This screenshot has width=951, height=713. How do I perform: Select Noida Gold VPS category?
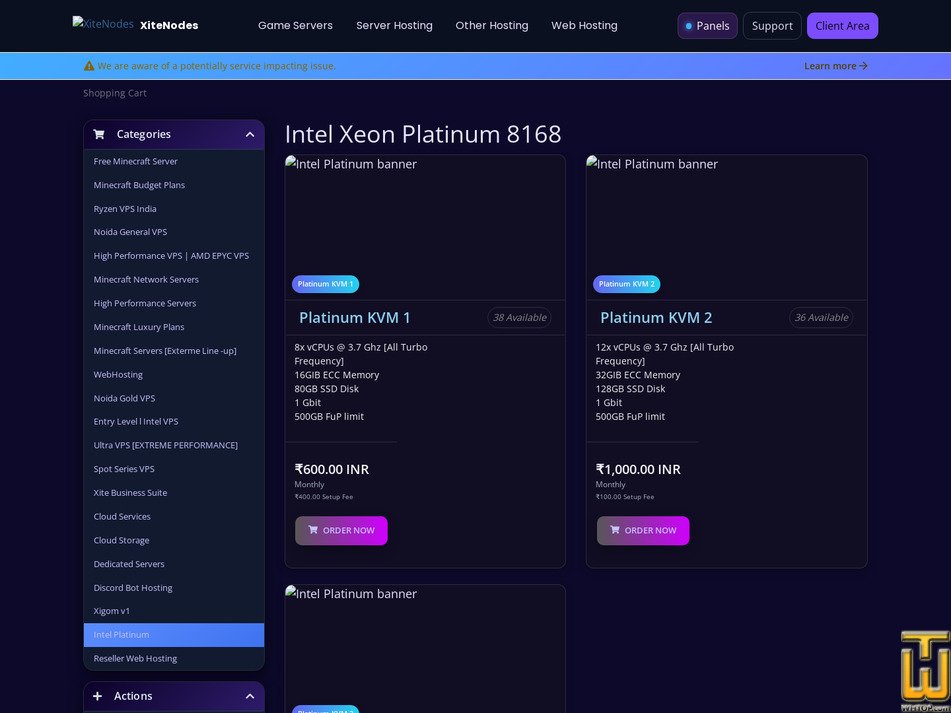pyautogui.click(x=173, y=398)
